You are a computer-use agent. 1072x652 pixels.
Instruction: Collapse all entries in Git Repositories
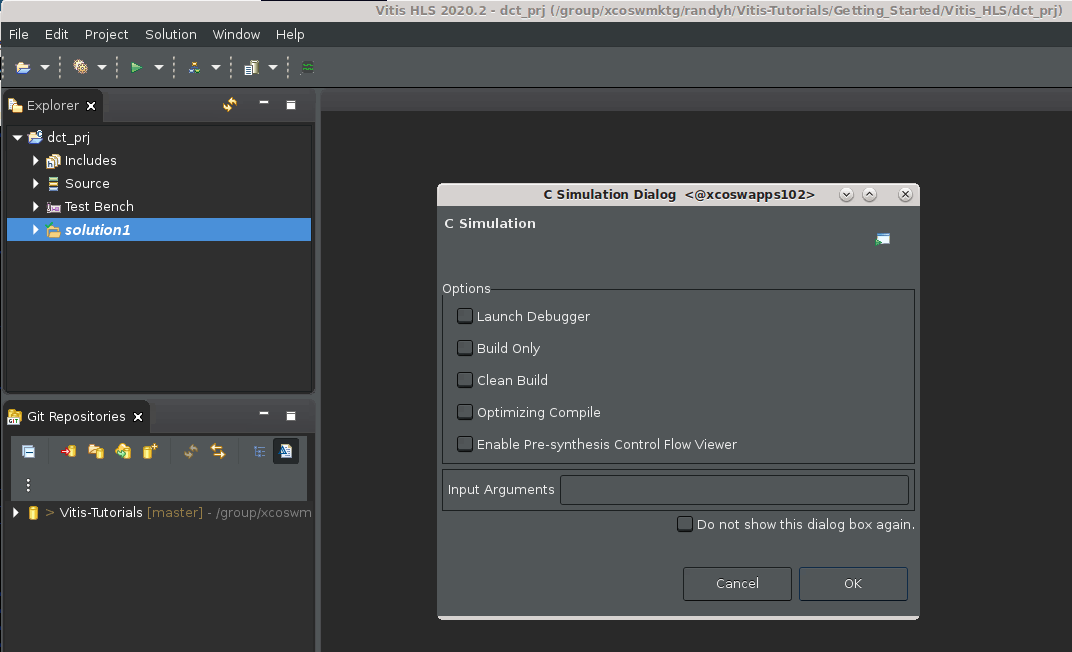(x=29, y=452)
